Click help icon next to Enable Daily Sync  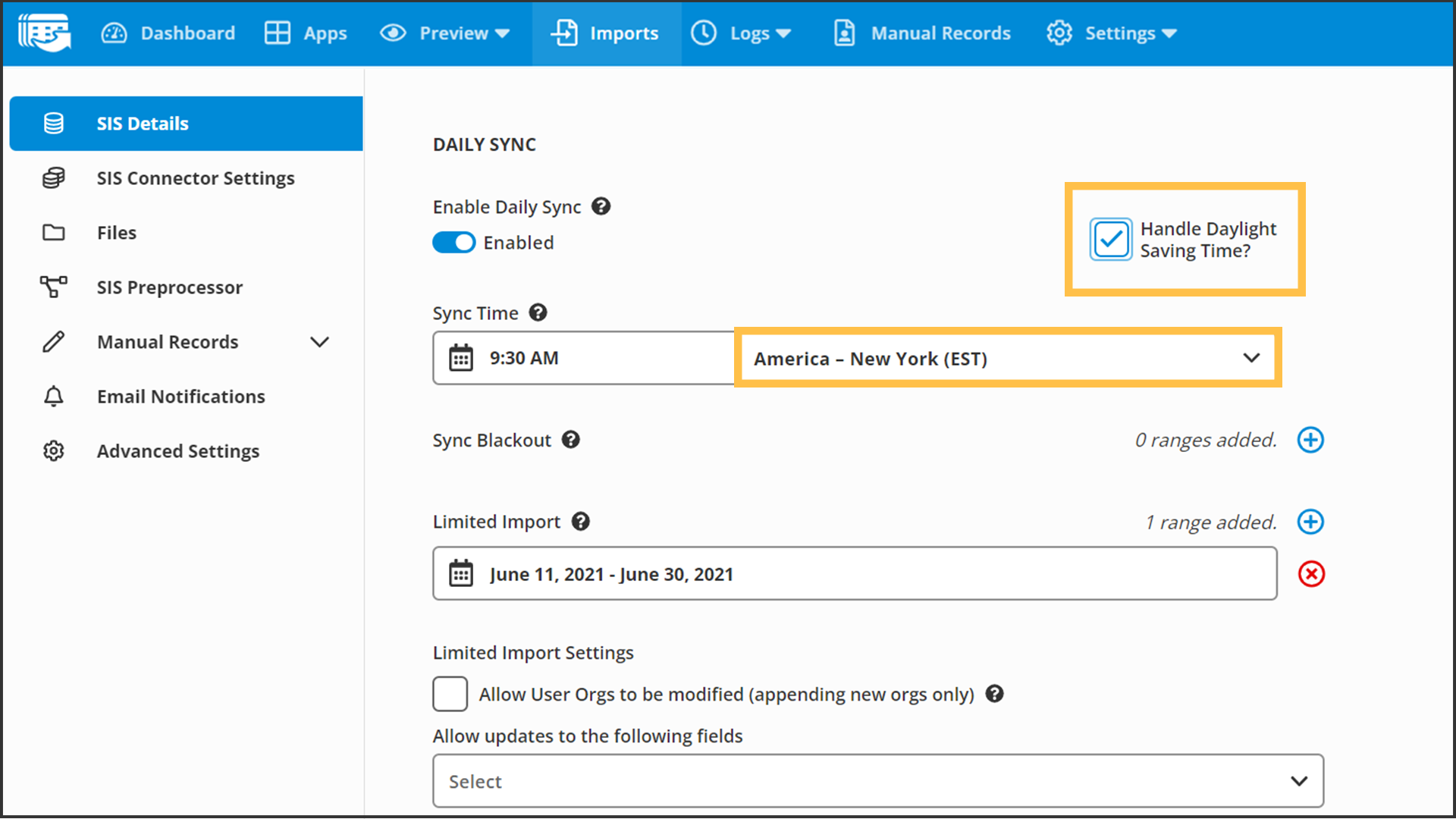point(601,206)
